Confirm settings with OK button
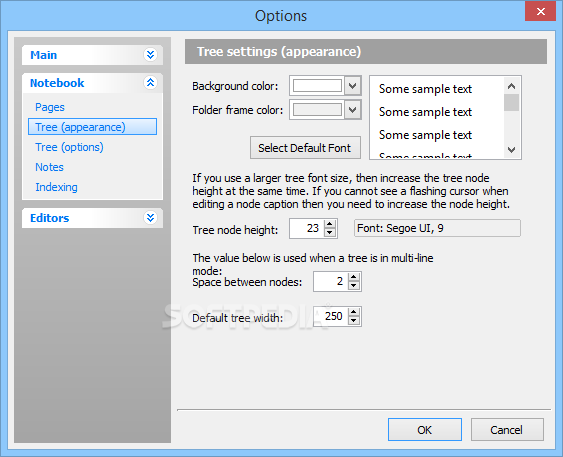 [425, 429]
